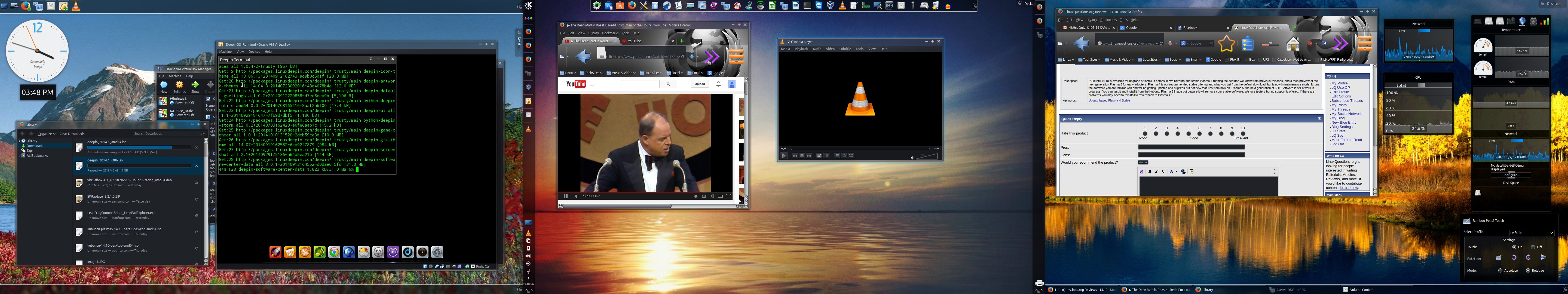Screen dimensions: 1568x294
Task: Open VLC Playback menu
Action: 801,49
